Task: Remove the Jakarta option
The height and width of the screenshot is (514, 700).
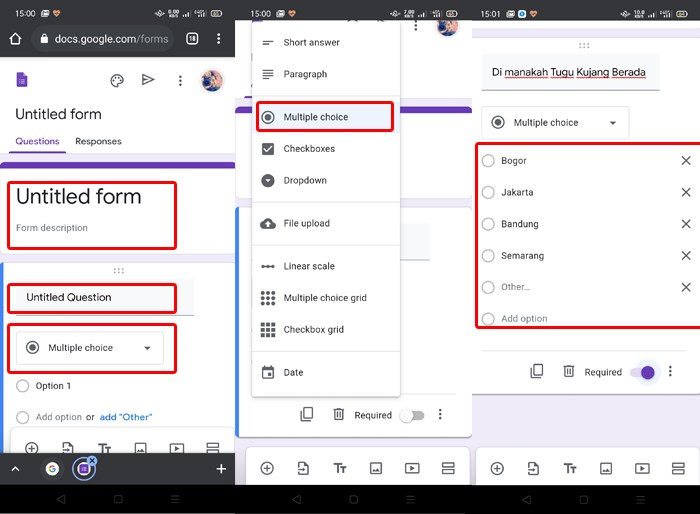Action: point(686,192)
